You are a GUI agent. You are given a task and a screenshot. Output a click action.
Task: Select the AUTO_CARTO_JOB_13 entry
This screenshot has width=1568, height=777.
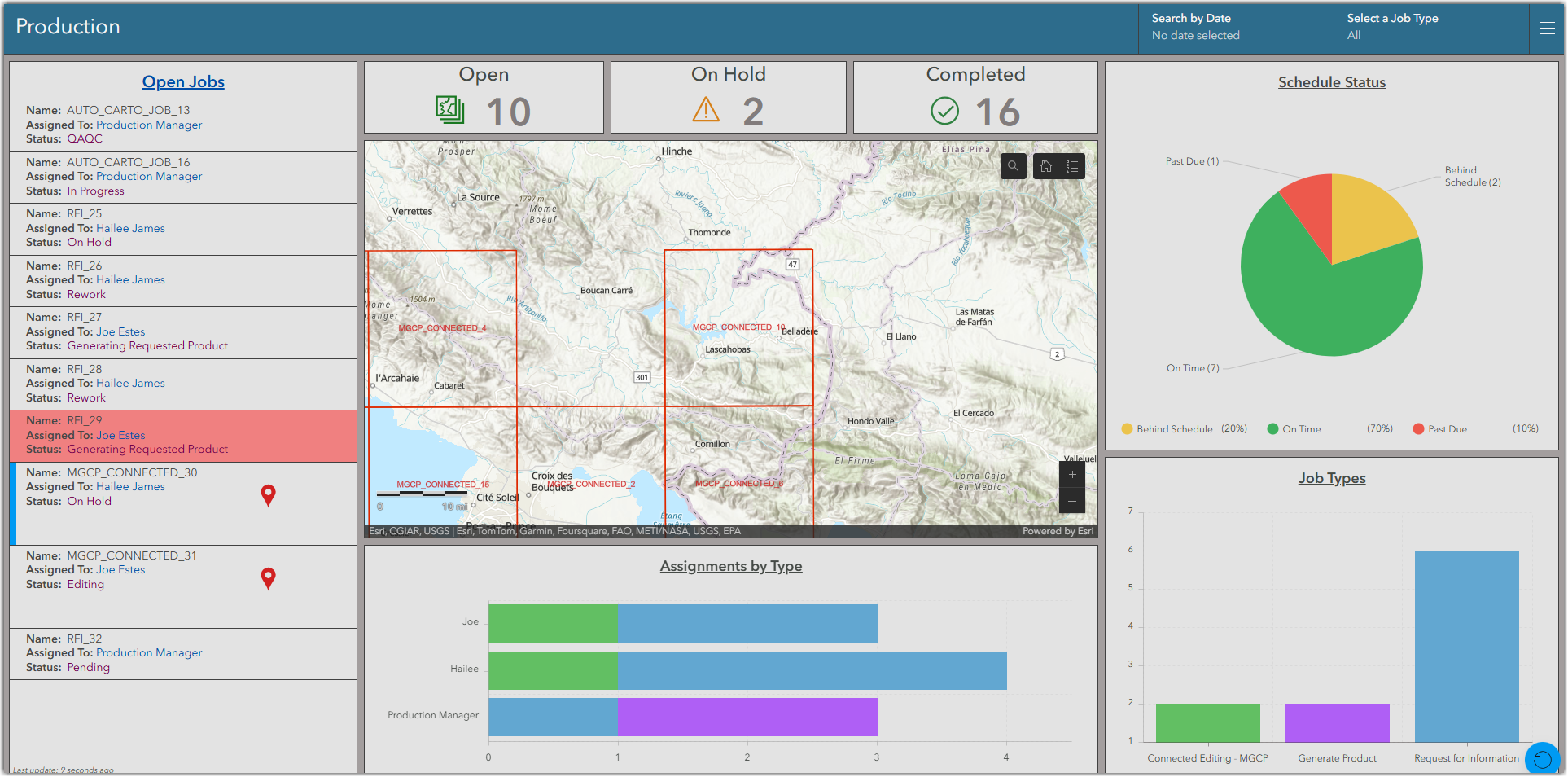tap(182, 124)
